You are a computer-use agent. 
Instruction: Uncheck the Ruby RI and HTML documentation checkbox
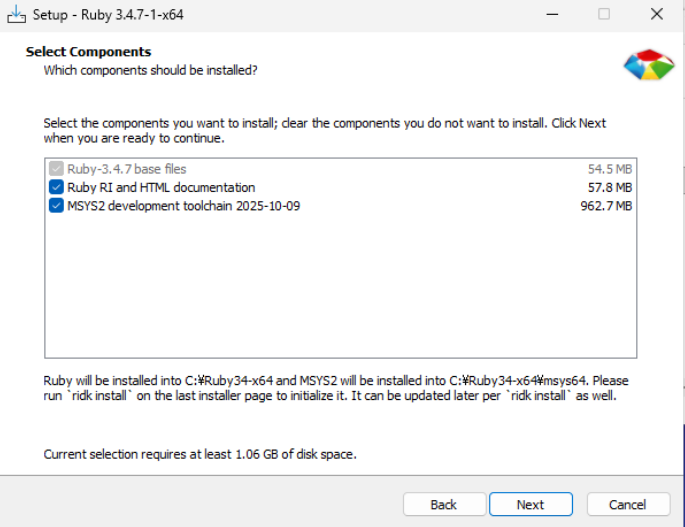pos(56,188)
